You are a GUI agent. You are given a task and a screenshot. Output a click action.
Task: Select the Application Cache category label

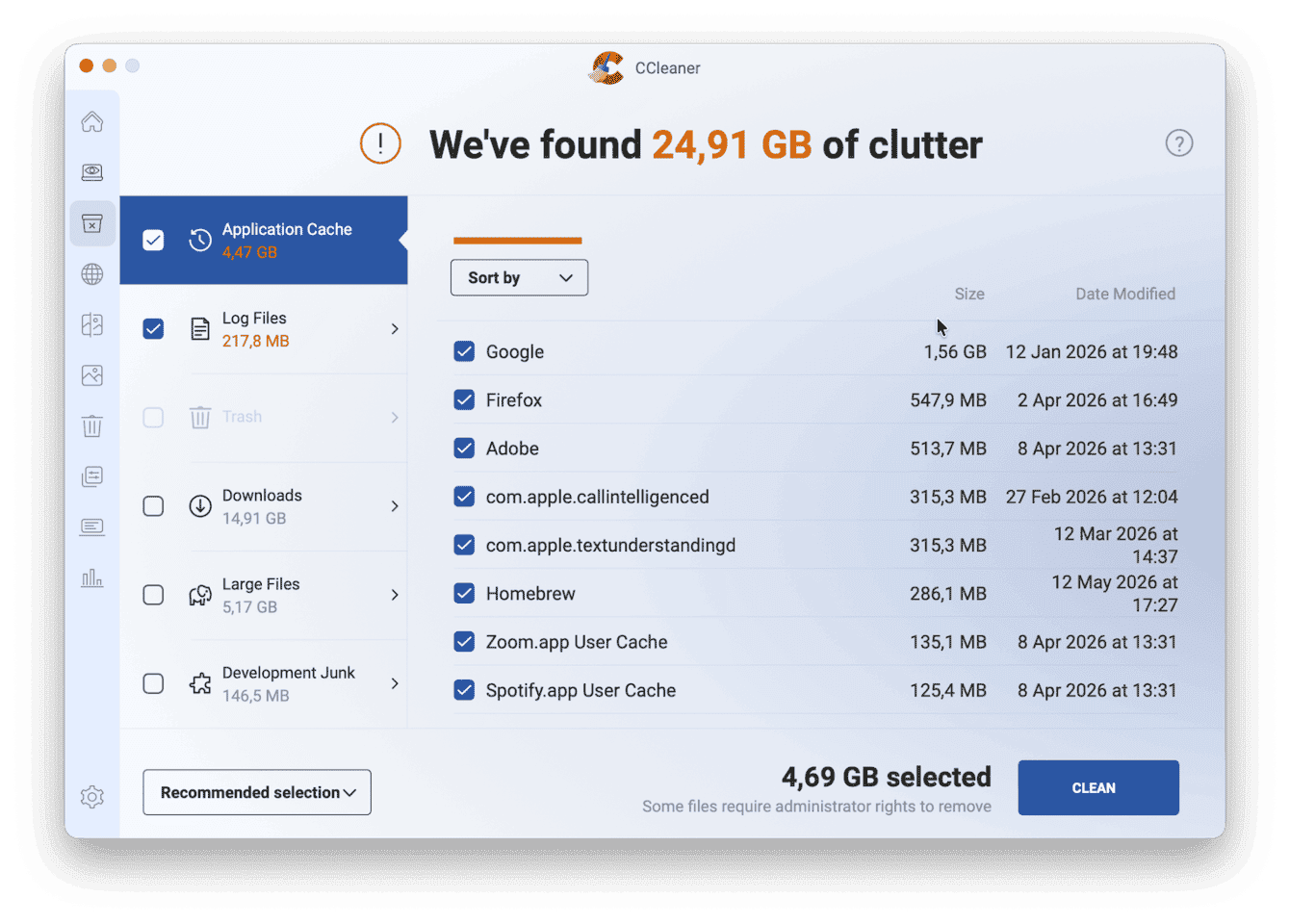point(287,229)
